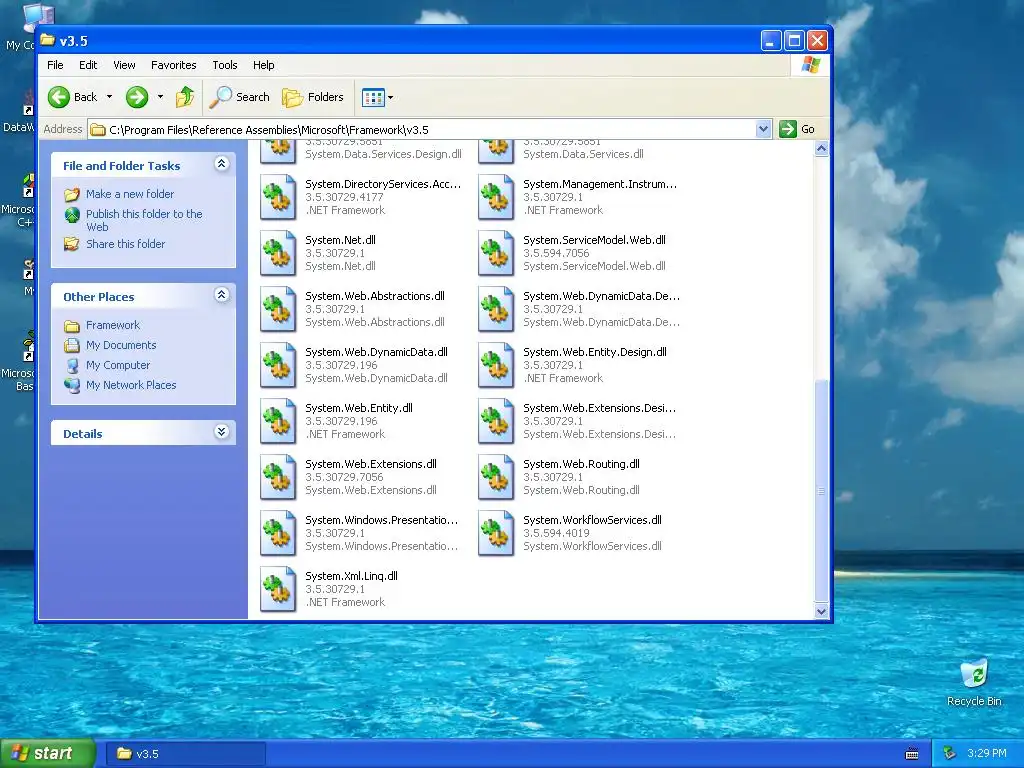Screen dimensions: 1024x768
Task: Select the System.Web.Routing.dll icon
Action: click(x=496, y=477)
